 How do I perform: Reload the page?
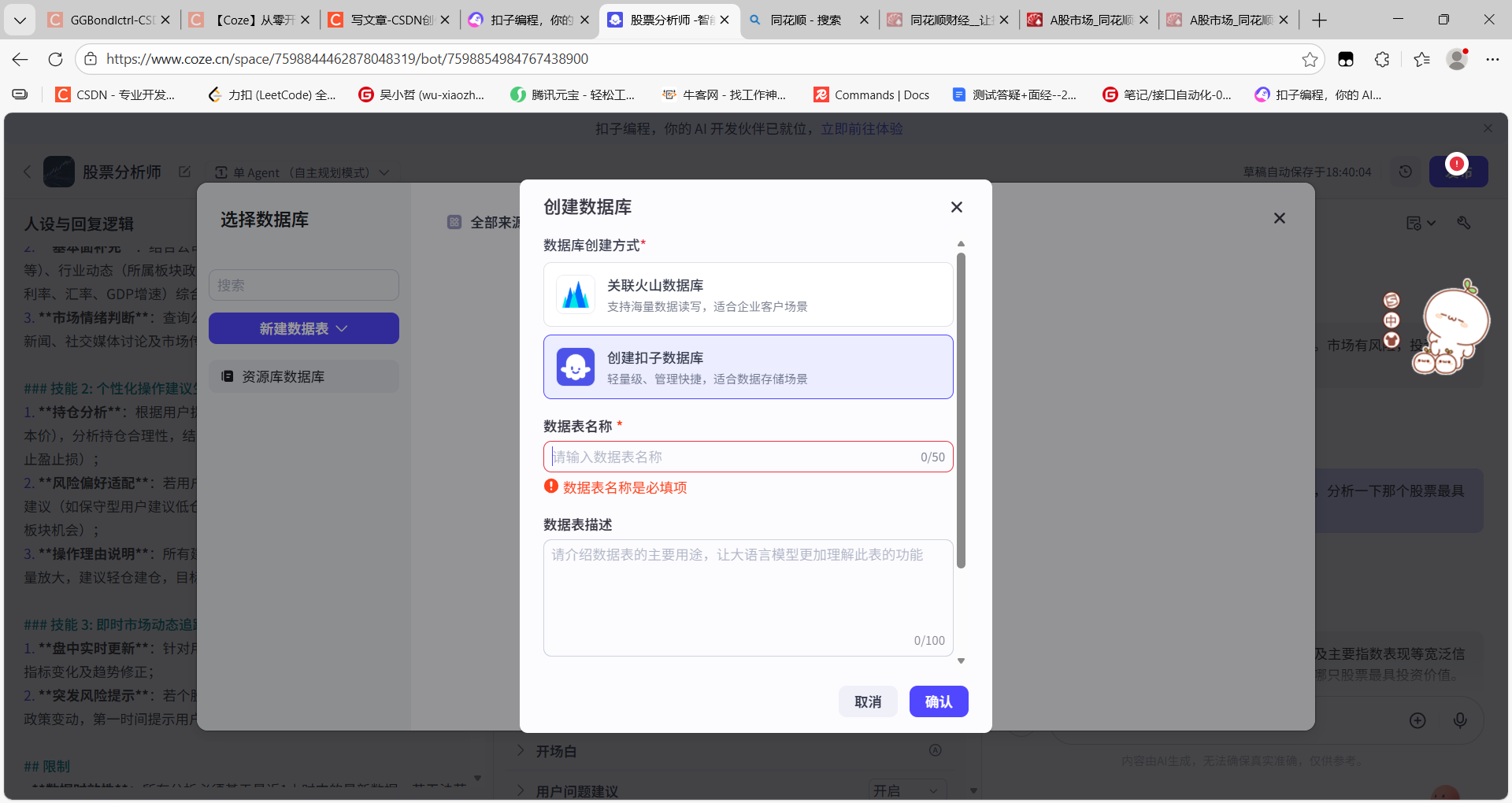55,59
